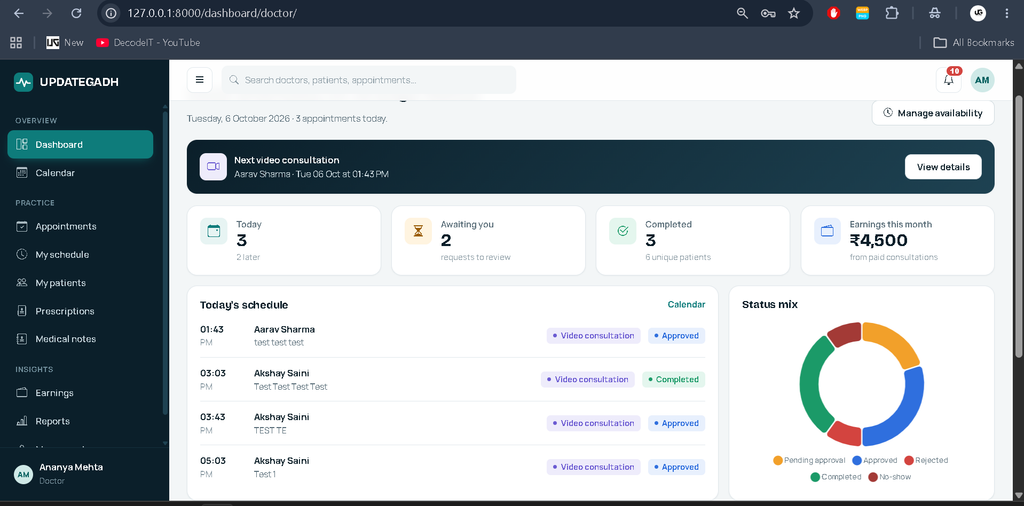Click the Completed badge on 03:03 row
This screenshot has height=506, width=1024.
(x=674, y=379)
